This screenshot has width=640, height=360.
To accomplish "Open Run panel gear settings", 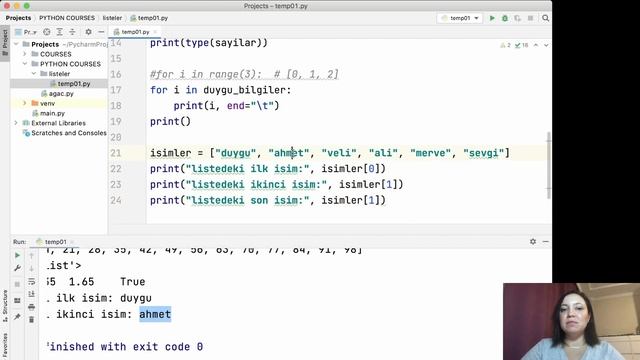I will tap(533, 242).
